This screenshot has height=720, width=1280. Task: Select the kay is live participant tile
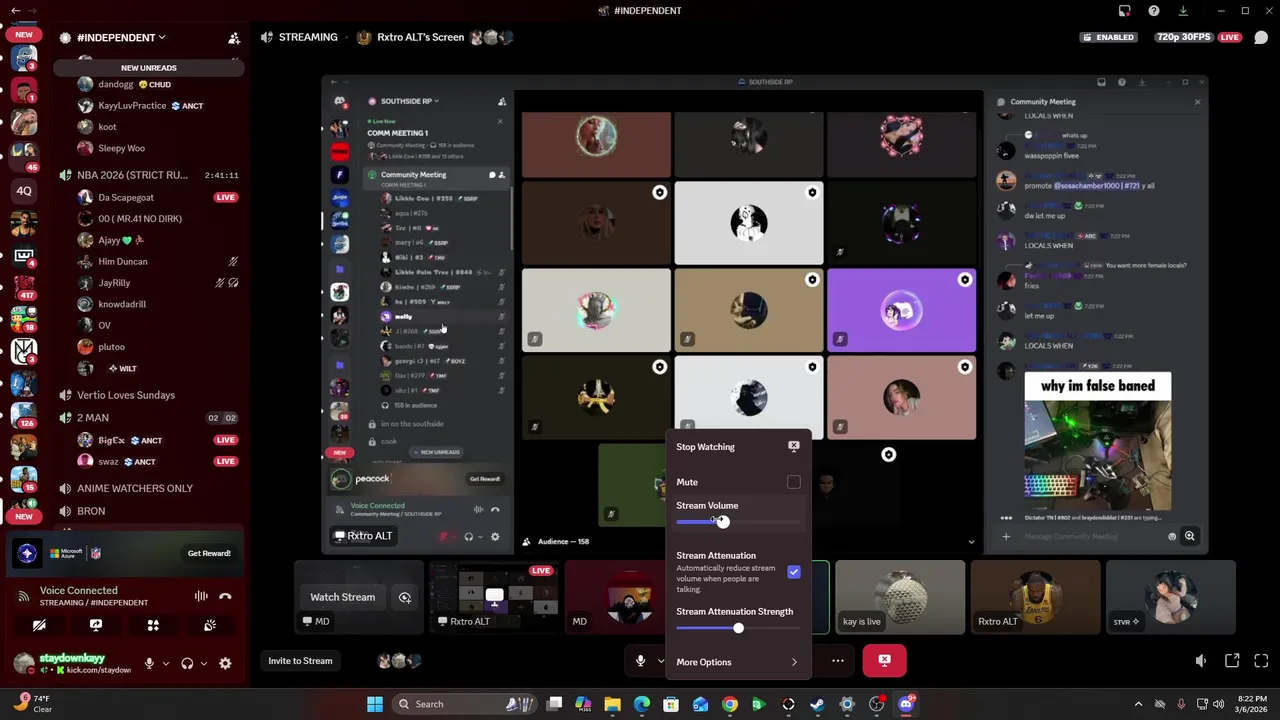click(900, 597)
